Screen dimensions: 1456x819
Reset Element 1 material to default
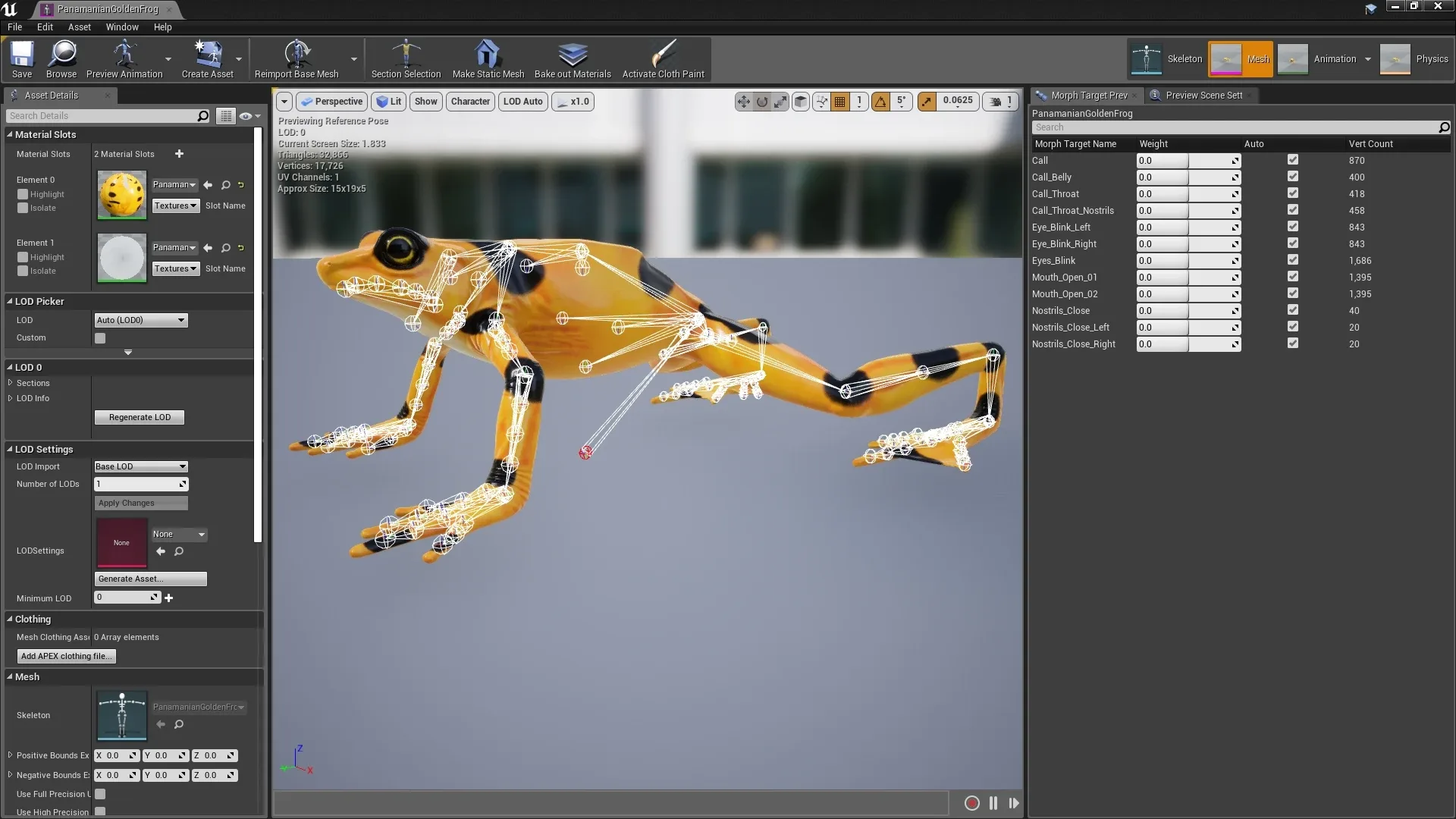click(241, 248)
